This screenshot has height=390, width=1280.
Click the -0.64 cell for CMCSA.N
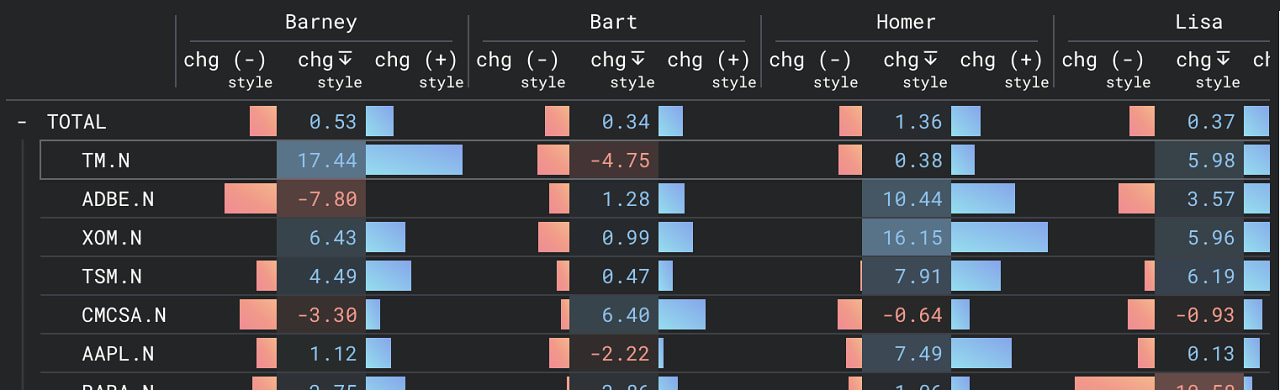coord(906,315)
